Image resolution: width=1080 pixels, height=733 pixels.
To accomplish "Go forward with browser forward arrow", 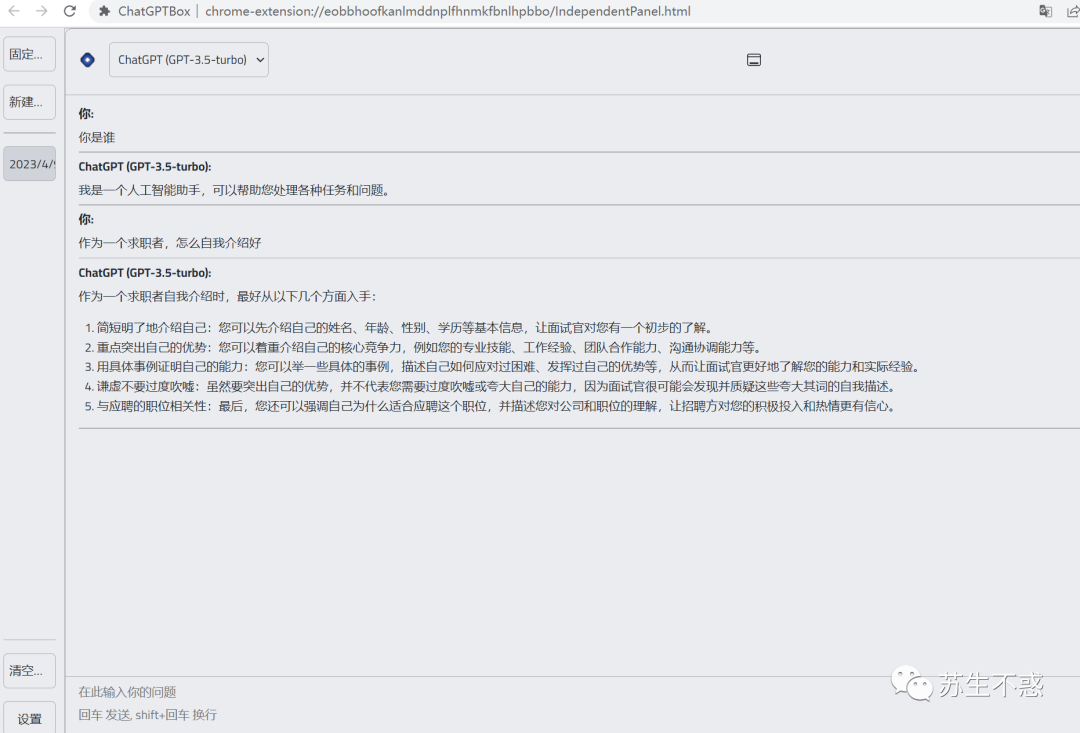I will pyautogui.click(x=41, y=11).
